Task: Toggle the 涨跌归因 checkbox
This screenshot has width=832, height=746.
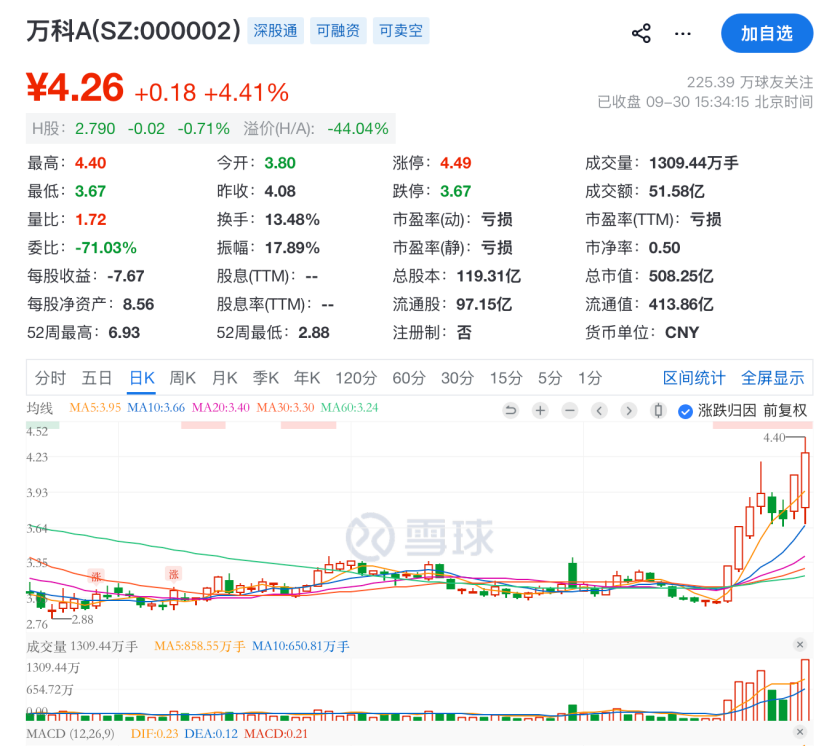Action: point(686,411)
